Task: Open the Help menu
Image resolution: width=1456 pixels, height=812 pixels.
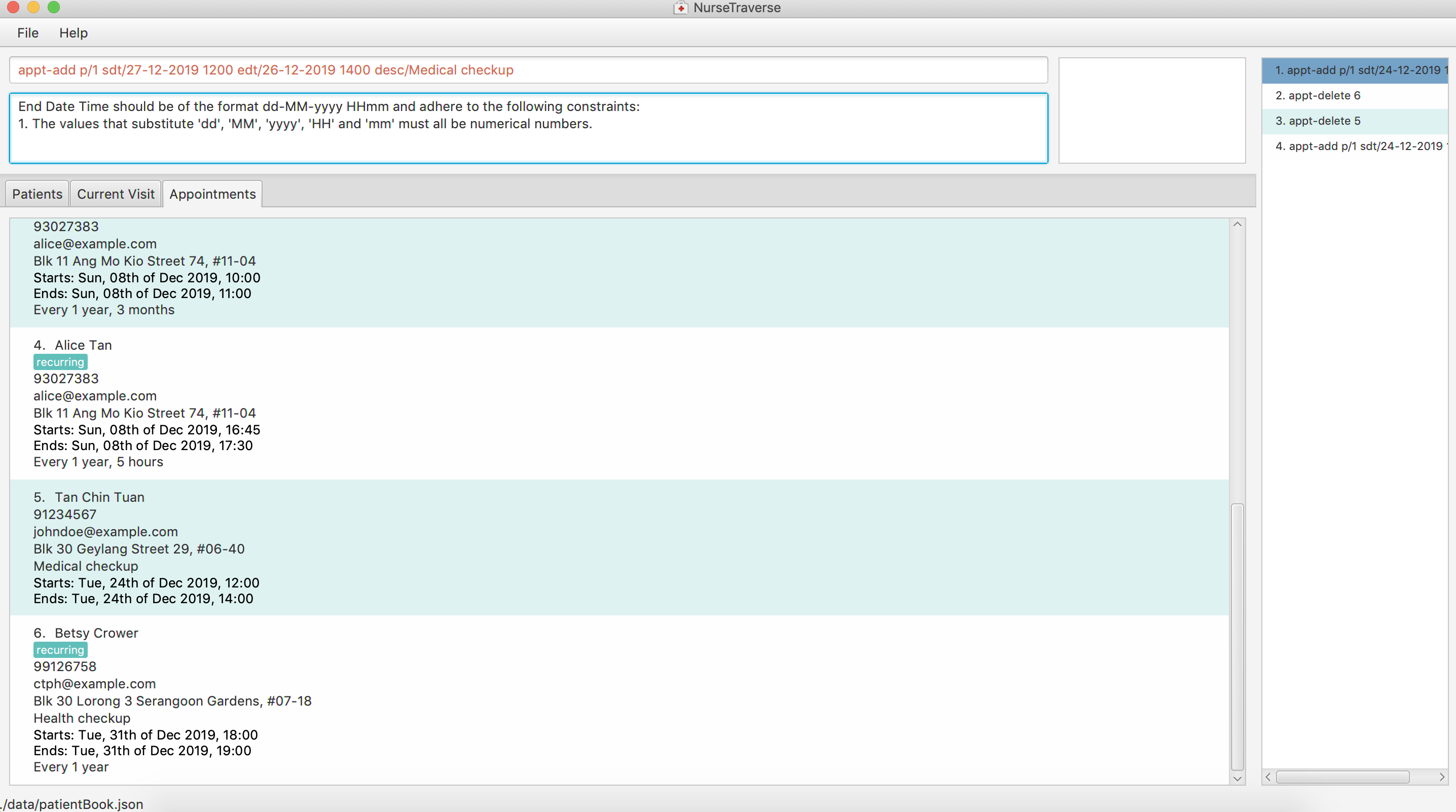Action: tap(74, 33)
